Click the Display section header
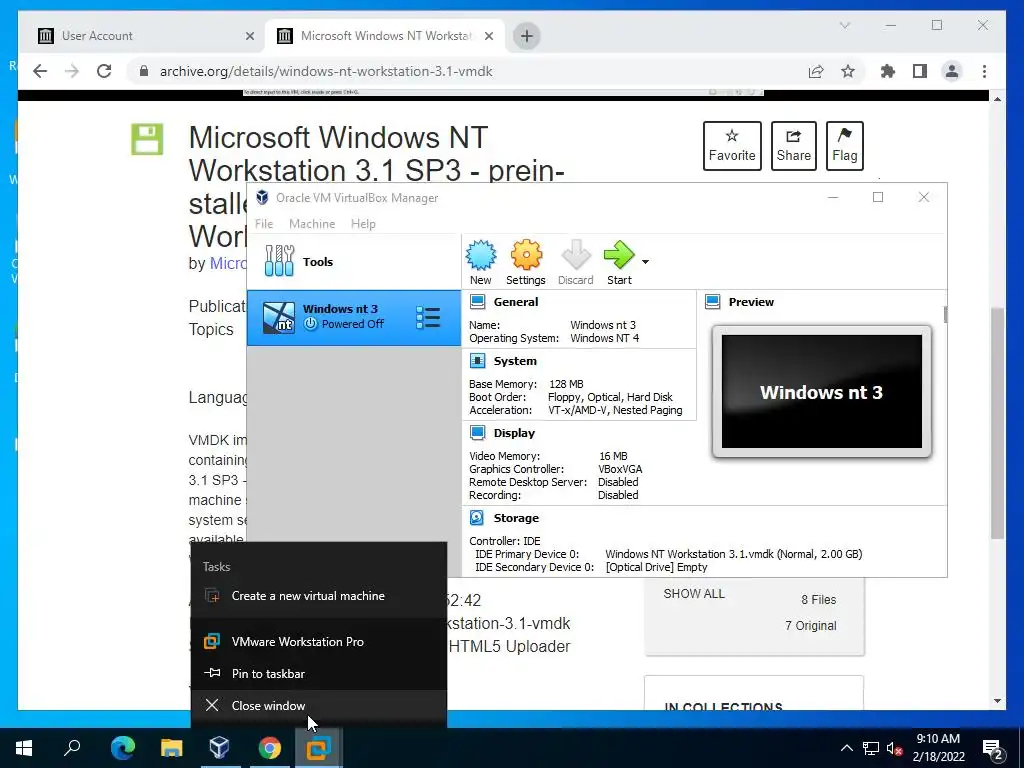 pyautogui.click(x=514, y=432)
